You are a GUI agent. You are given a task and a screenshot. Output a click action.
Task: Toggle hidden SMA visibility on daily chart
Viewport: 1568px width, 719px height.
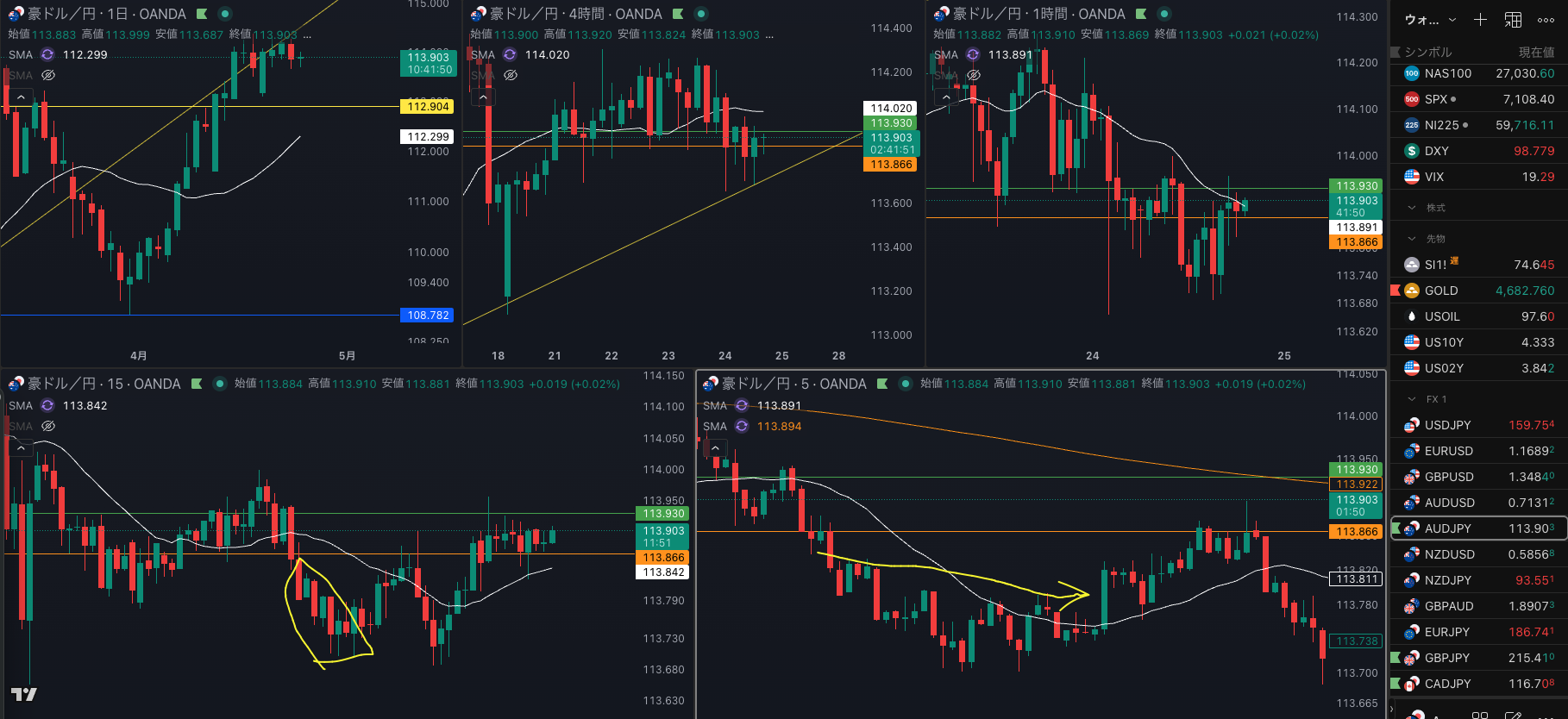pos(48,76)
